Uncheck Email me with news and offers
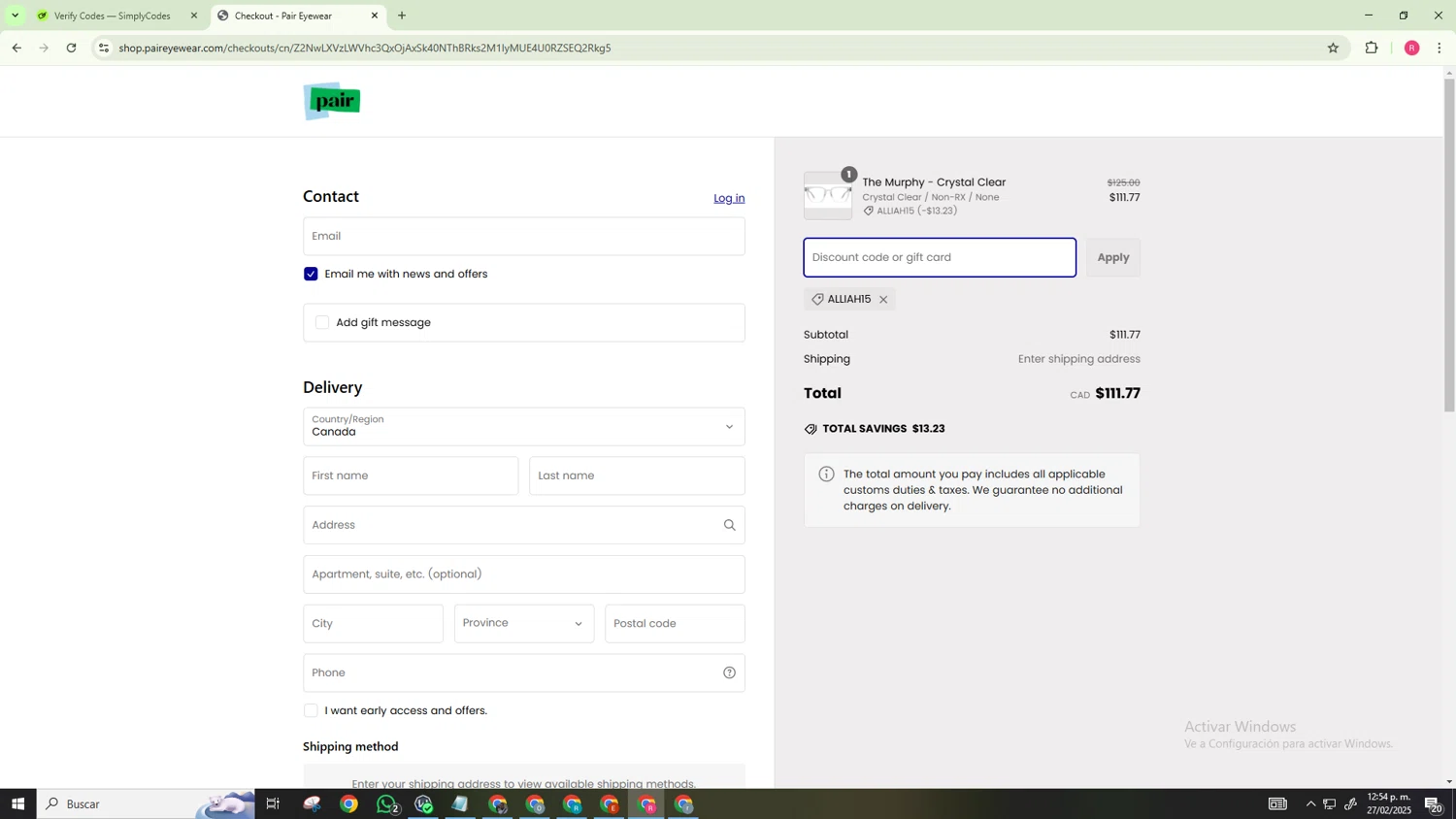This screenshot has height=819, width=1456. pos(311,275)
